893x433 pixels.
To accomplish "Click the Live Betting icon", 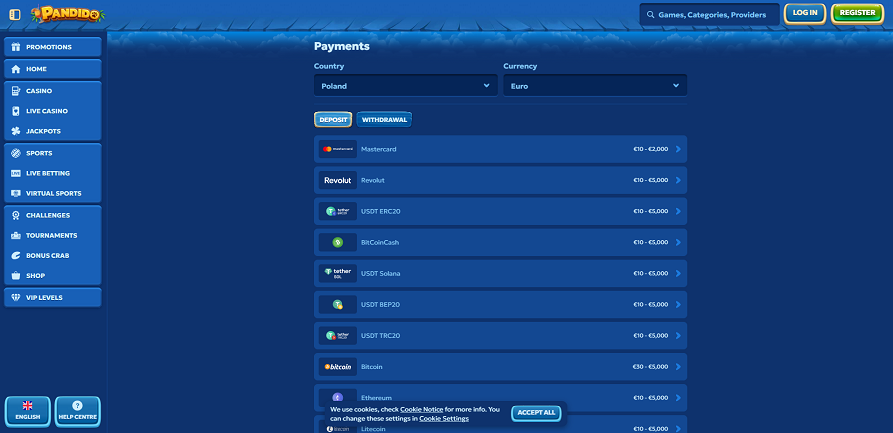I will point(16,173).
